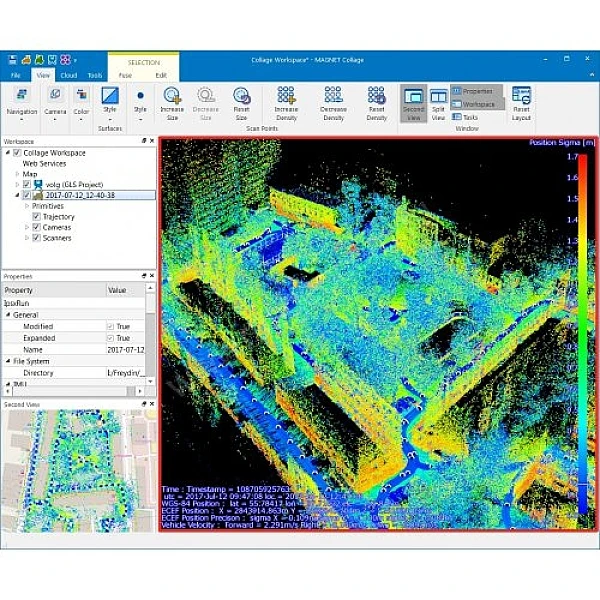600x600 pixels.
Task: Switch to the Cloud ribbon tab
Action: point(69,75)
